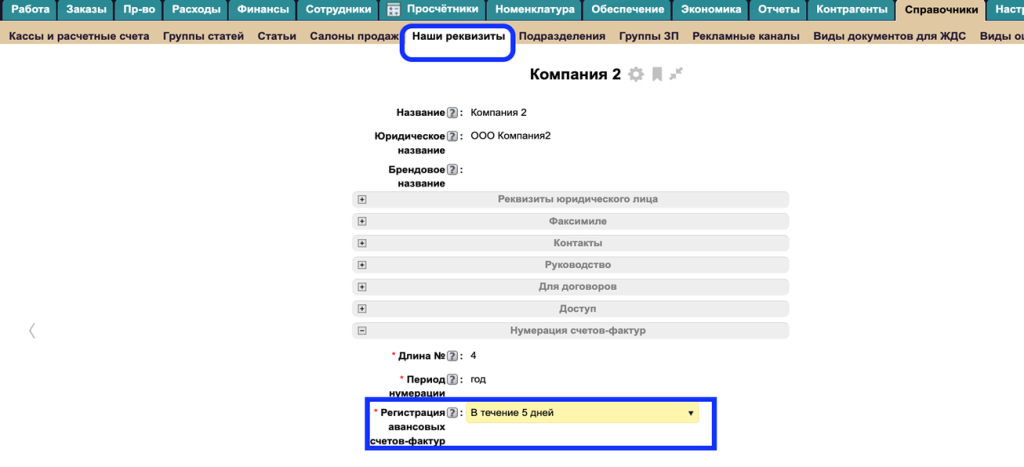The image size is (1024, 467).
Task: Collapse the Нумерация счетов-фактур section
Action: coord(362,331)
